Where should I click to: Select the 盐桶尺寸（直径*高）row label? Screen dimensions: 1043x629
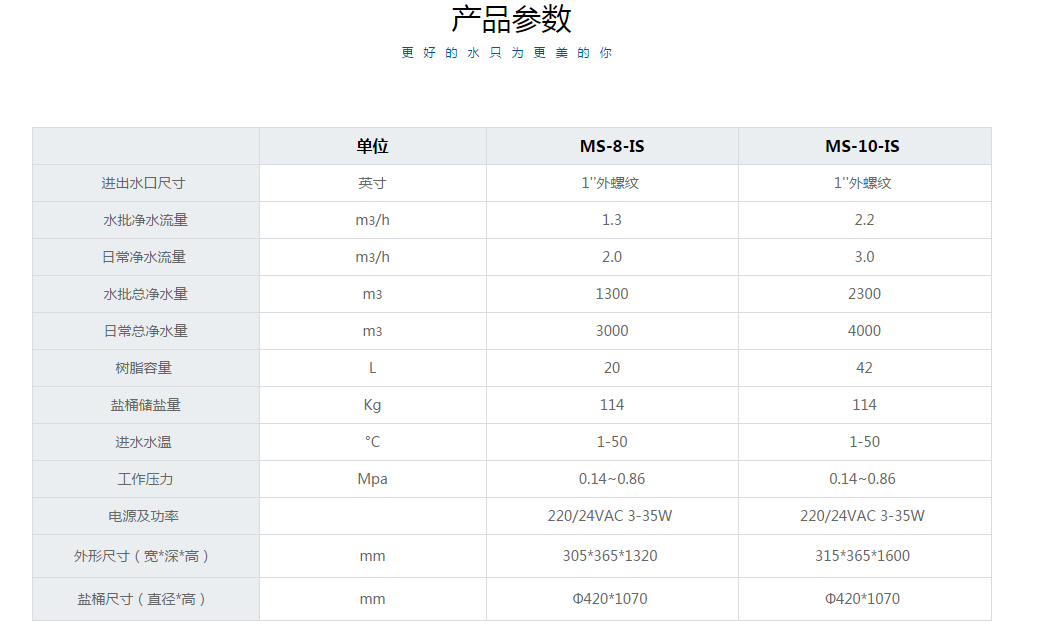[144, 599]
